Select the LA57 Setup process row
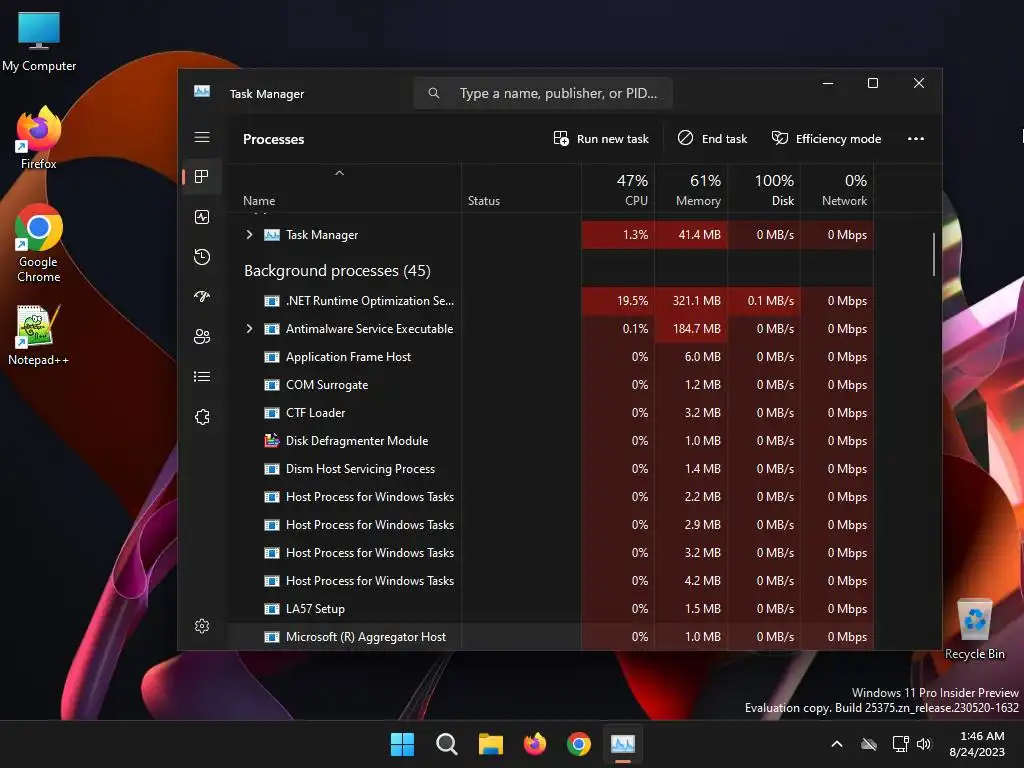 point(550,609)
